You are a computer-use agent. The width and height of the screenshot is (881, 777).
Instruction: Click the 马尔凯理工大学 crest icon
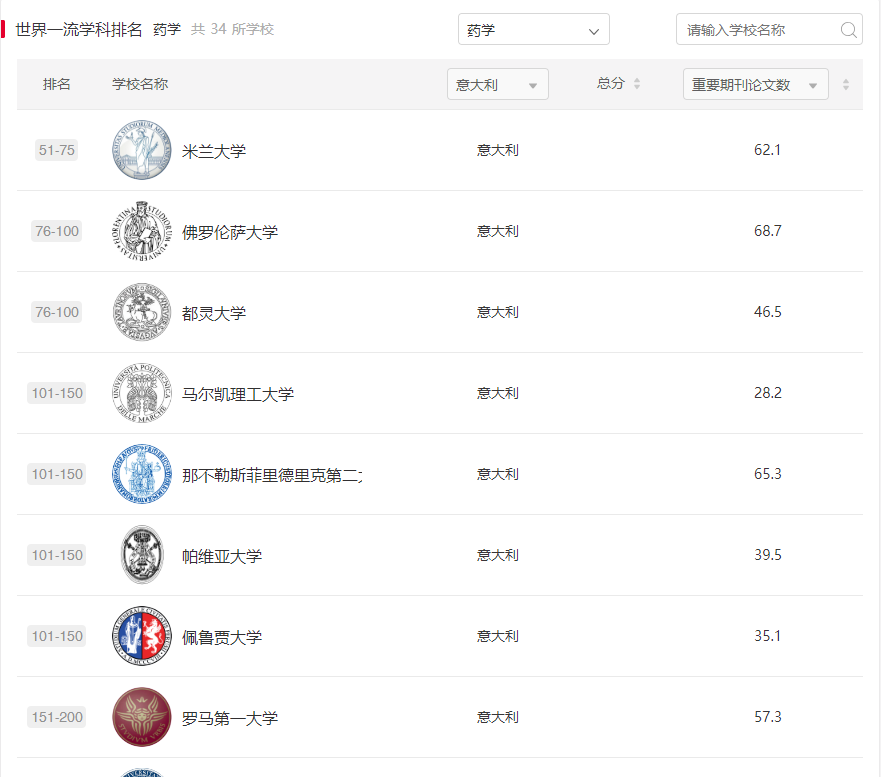(x=142, y=393)
